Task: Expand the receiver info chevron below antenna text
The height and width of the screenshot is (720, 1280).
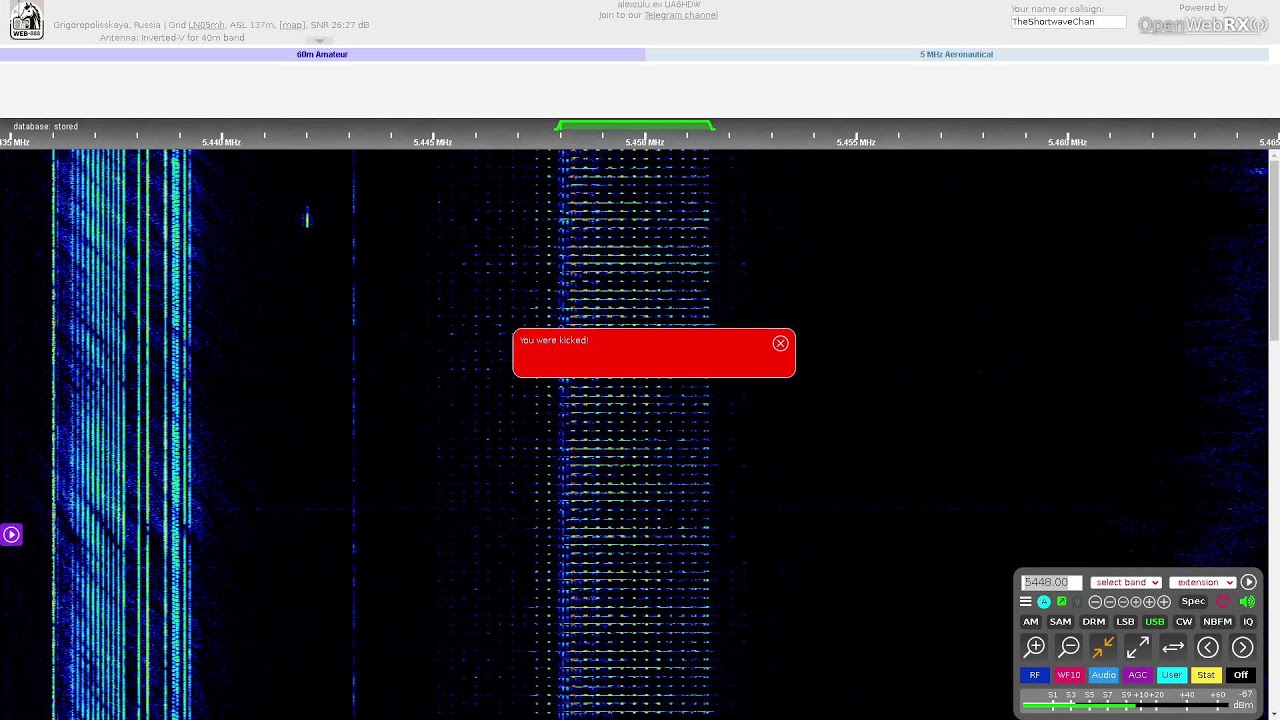Action: point(320,42)
